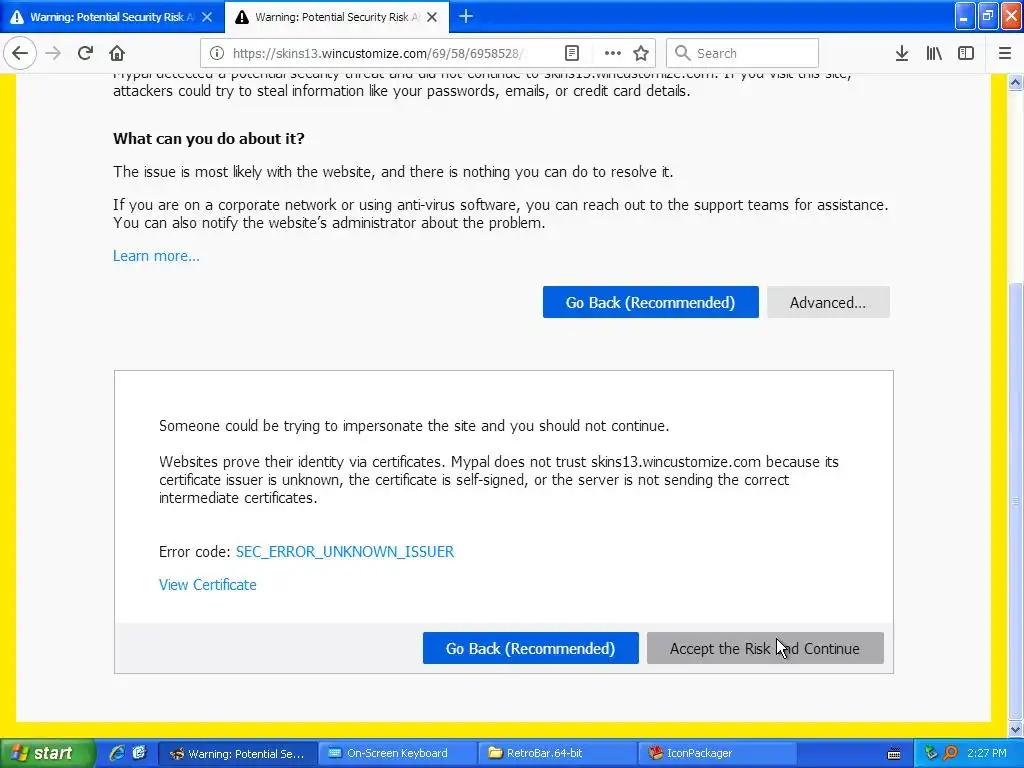Open the page actions three-dot menu

pyautogui.click(x=612, y=53)
